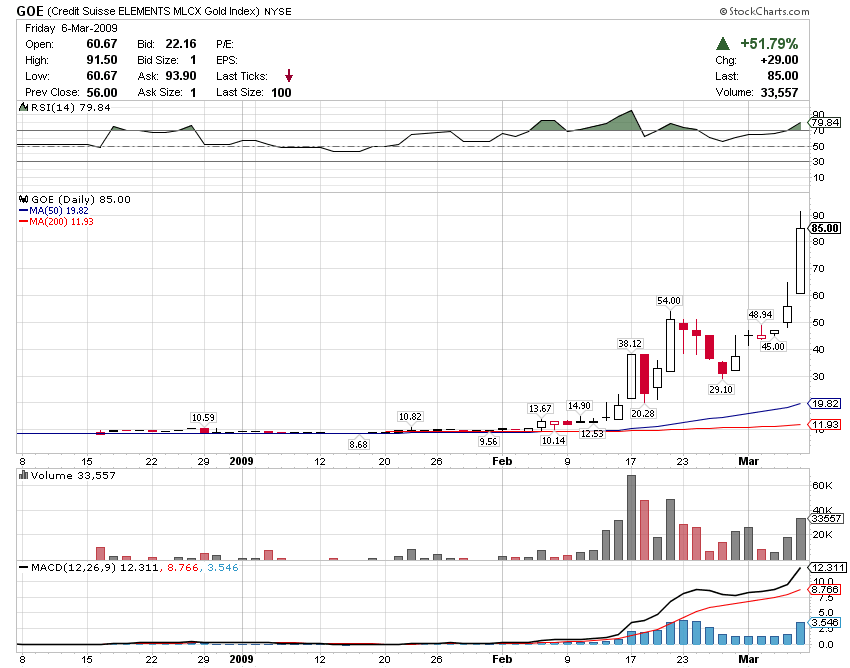Click the GOE (Daily) 85.00 chart label
The height and width of the screenshot is (668, 850).
click(x=81, y=200)
